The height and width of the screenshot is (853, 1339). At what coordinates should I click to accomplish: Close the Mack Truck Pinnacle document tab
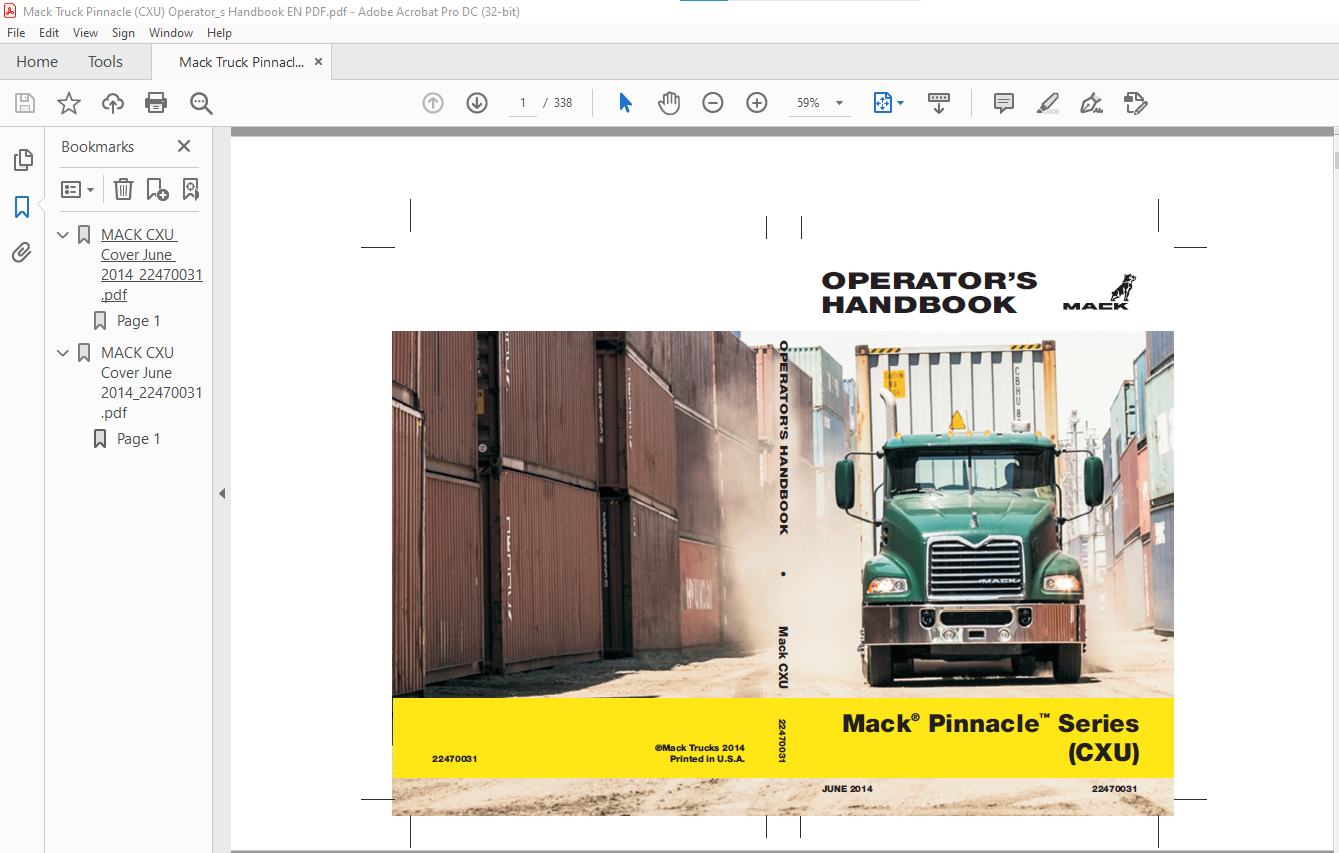pyautogui.click(x=318, y=62)
